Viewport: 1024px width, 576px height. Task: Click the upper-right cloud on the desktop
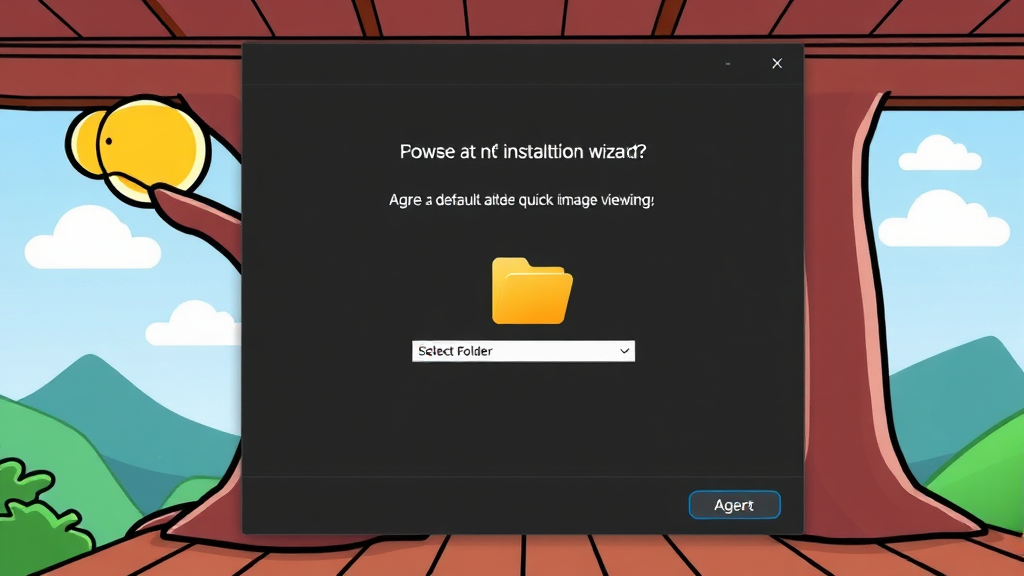(939, 154)
